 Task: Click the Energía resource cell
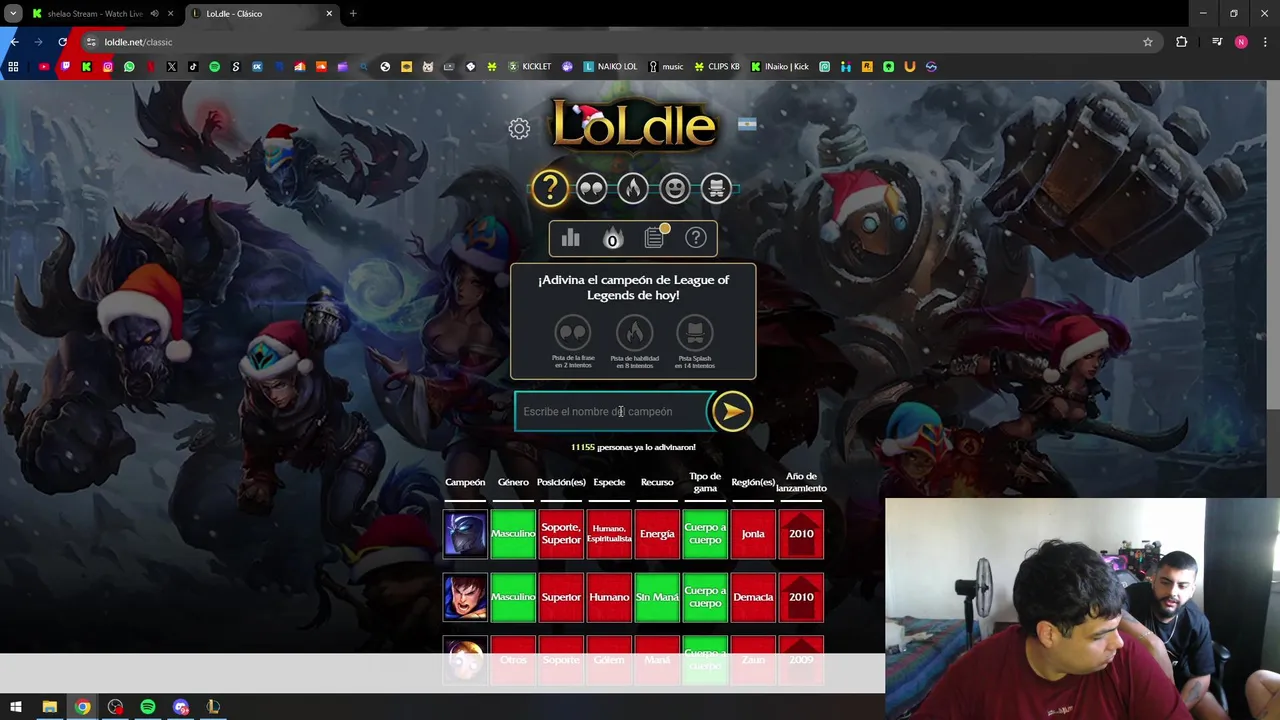(x=657, y=534)
